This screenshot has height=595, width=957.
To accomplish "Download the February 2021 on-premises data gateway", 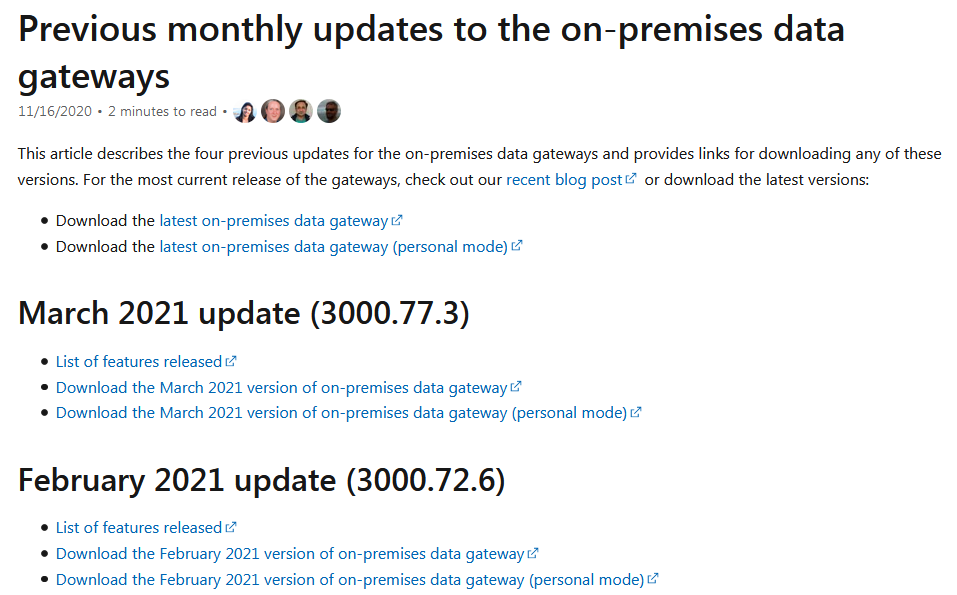I will coord(290,554).
